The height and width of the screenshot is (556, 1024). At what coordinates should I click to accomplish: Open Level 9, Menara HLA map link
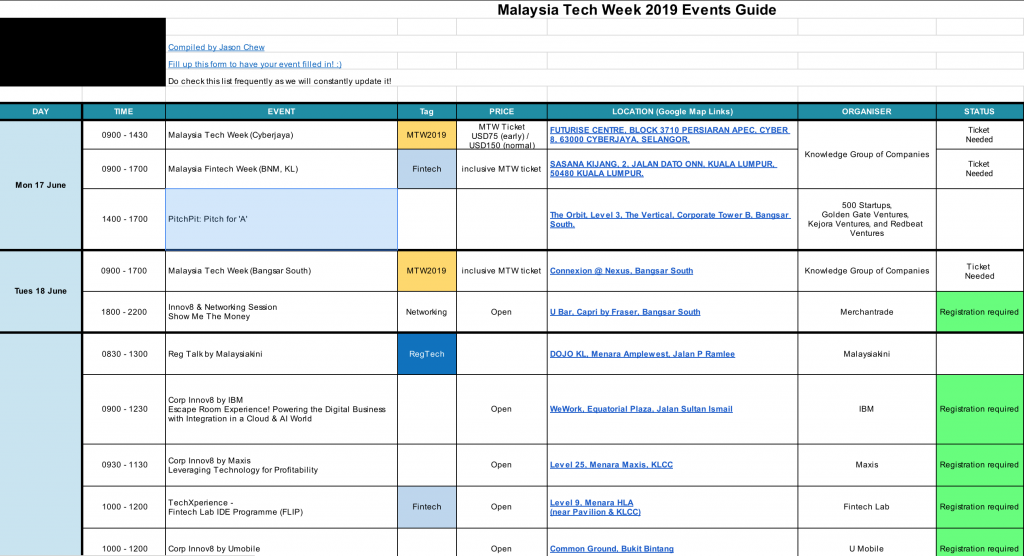(x=595, y=507)
